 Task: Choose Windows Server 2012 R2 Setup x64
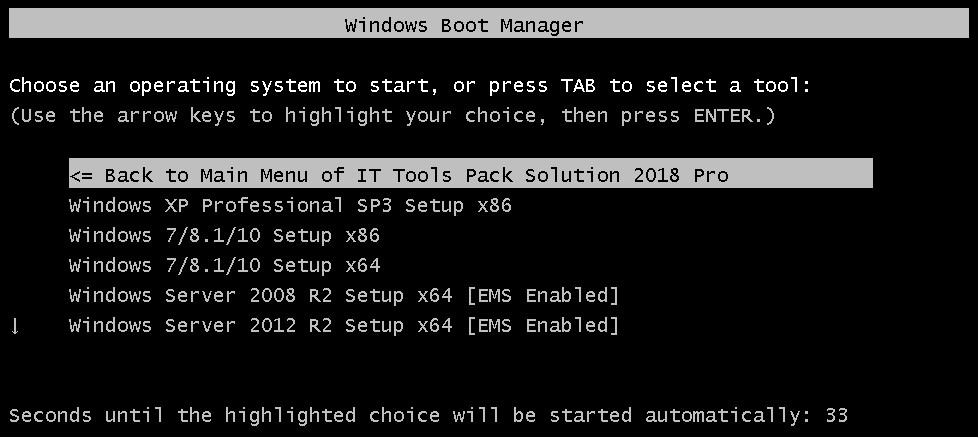pos(344,325)
